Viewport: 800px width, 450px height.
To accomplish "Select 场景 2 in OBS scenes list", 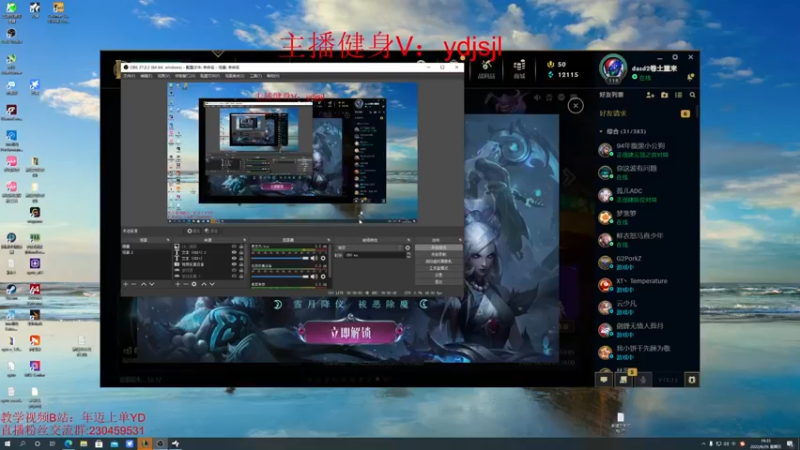I will tap(146, 253).
